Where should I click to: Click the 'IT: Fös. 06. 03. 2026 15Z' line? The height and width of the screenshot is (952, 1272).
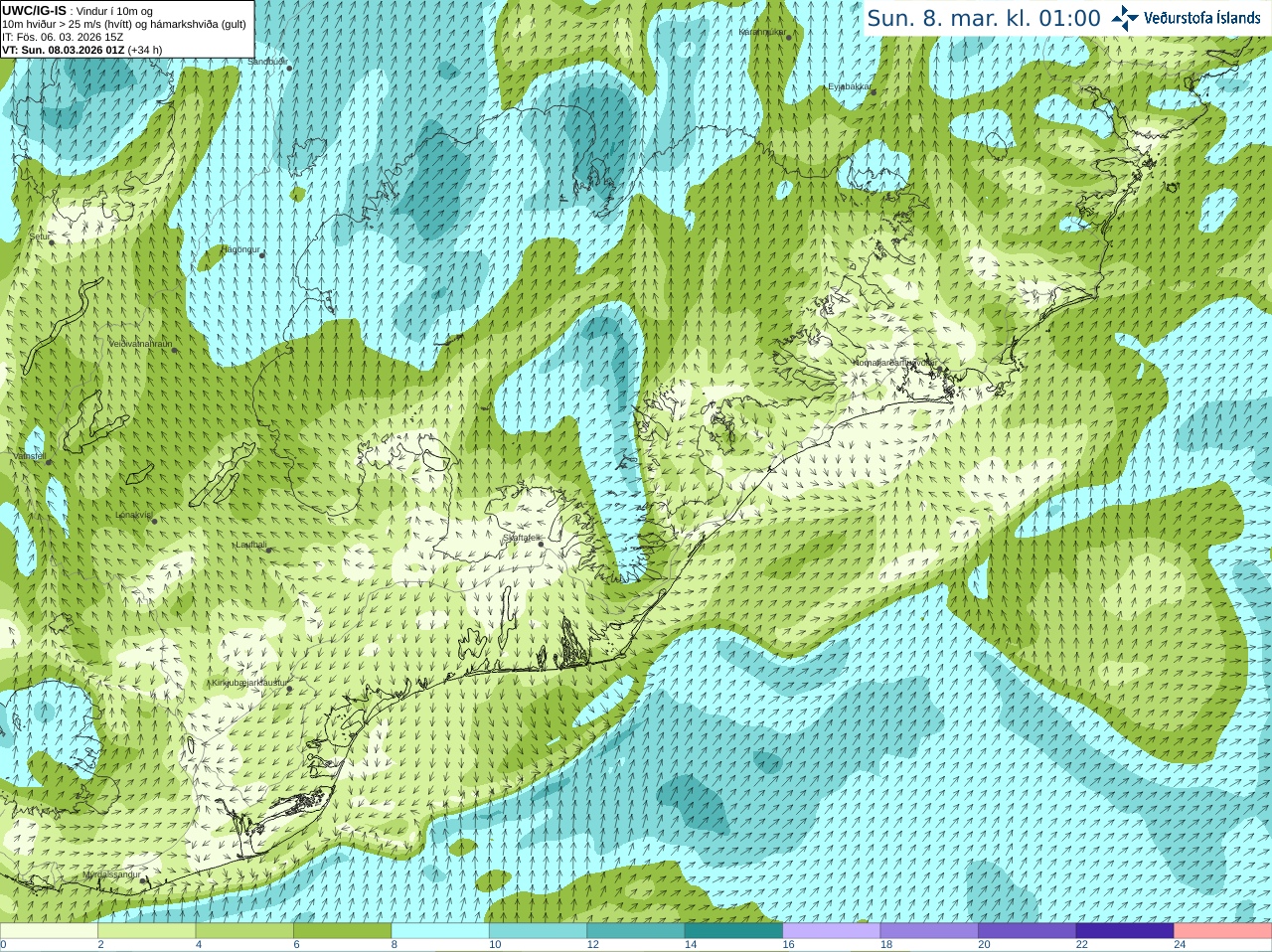(x=63, y=37)
